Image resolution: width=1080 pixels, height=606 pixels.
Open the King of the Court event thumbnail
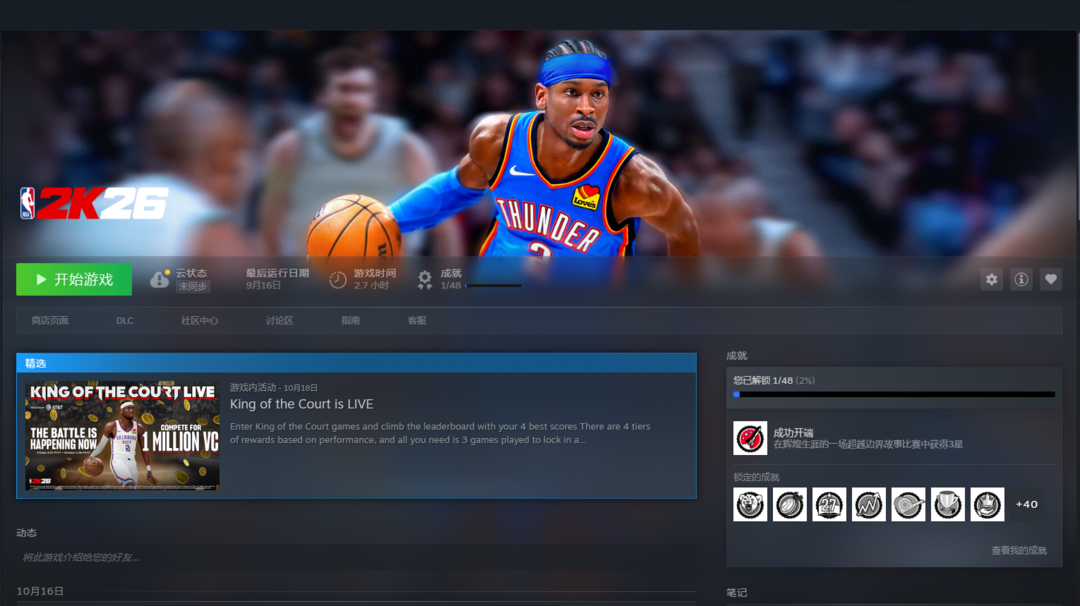122,435
